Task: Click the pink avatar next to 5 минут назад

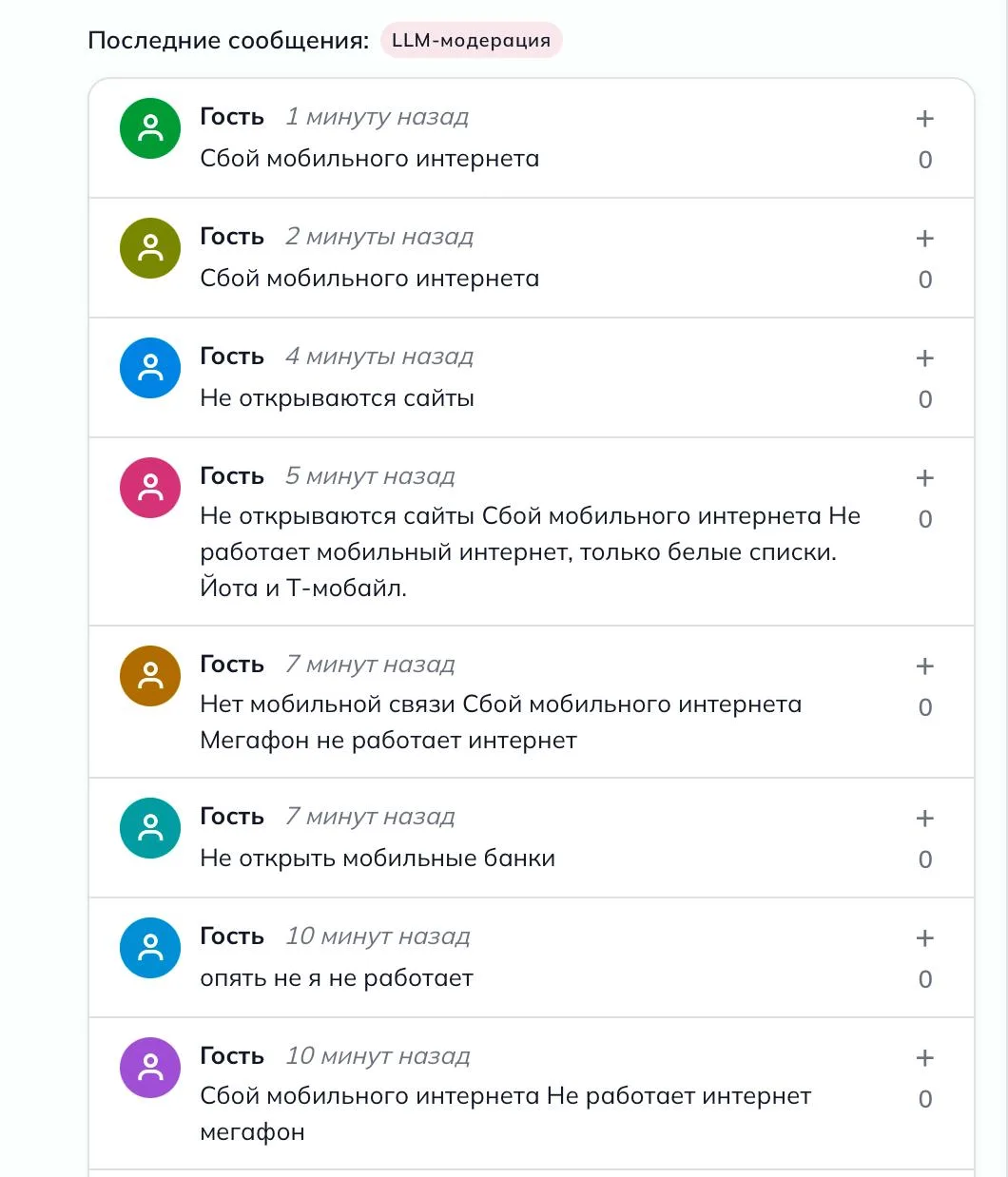Action: coord(150,488)
